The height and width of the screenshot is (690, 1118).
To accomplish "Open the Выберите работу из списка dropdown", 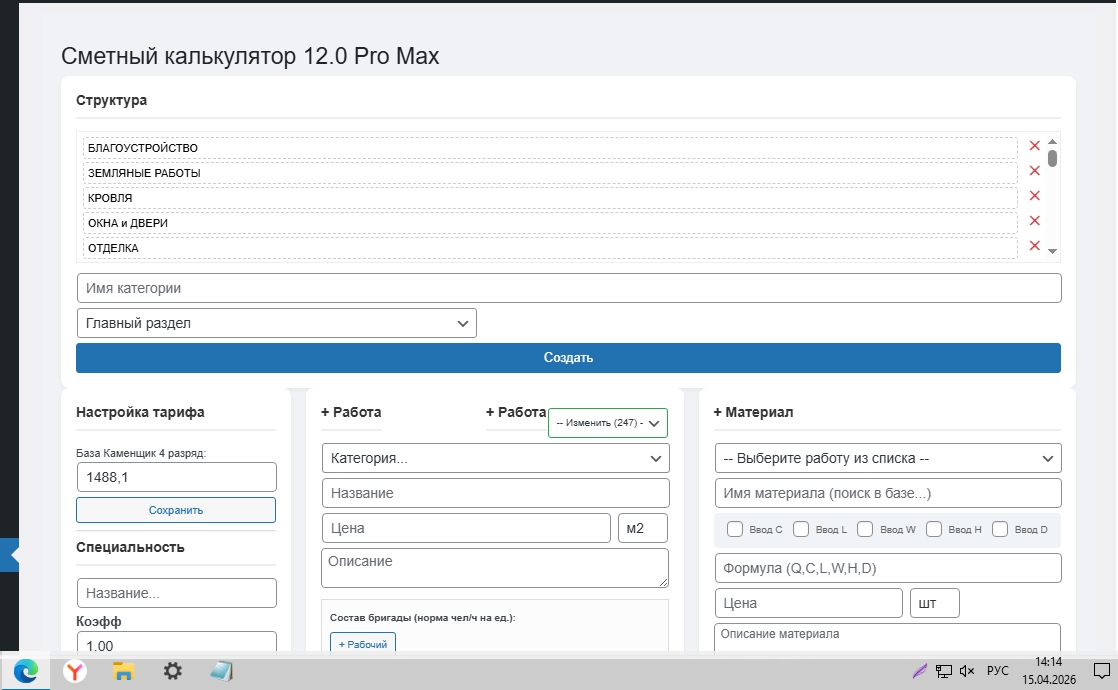I will point(887,458).
